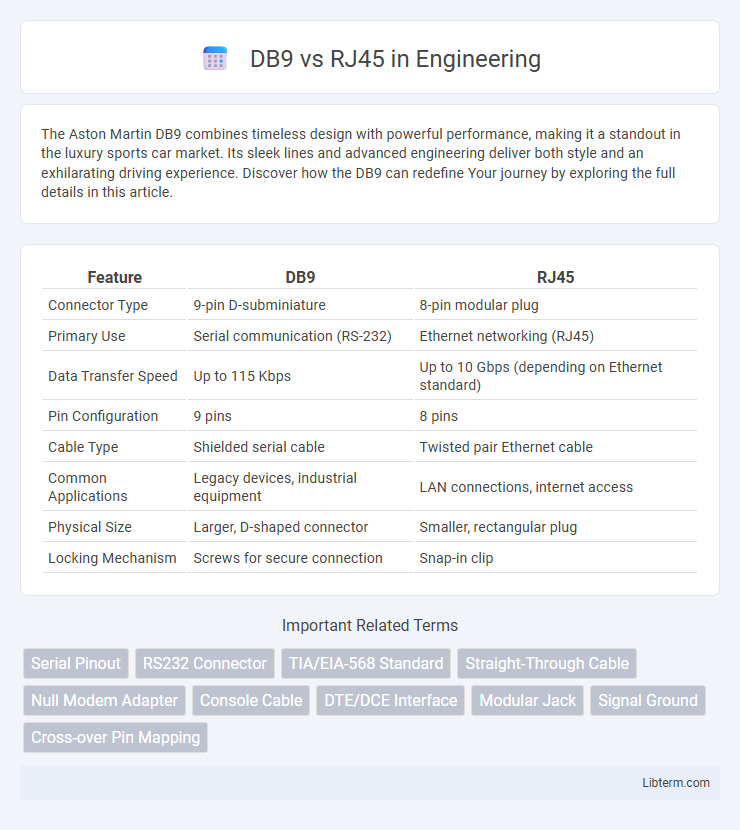Open the Signal Ground tag
The width and height of the screenshot is (740, 830).
coord(648,700)
